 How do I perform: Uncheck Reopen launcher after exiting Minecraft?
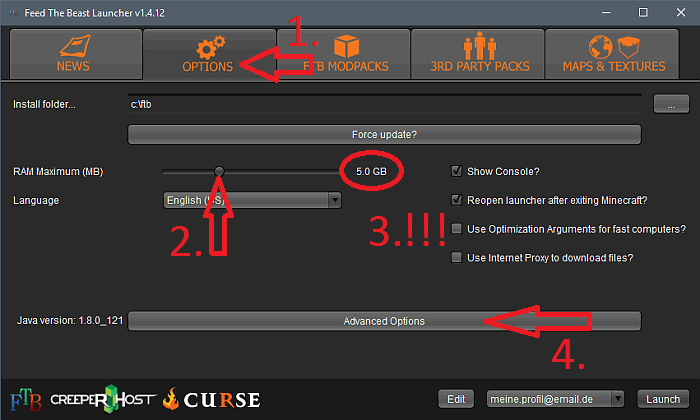point(458,200)
